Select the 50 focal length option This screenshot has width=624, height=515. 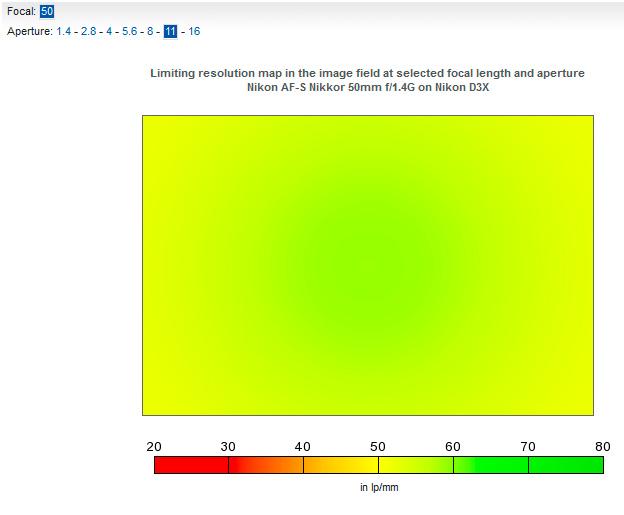(x=47, y=11)
